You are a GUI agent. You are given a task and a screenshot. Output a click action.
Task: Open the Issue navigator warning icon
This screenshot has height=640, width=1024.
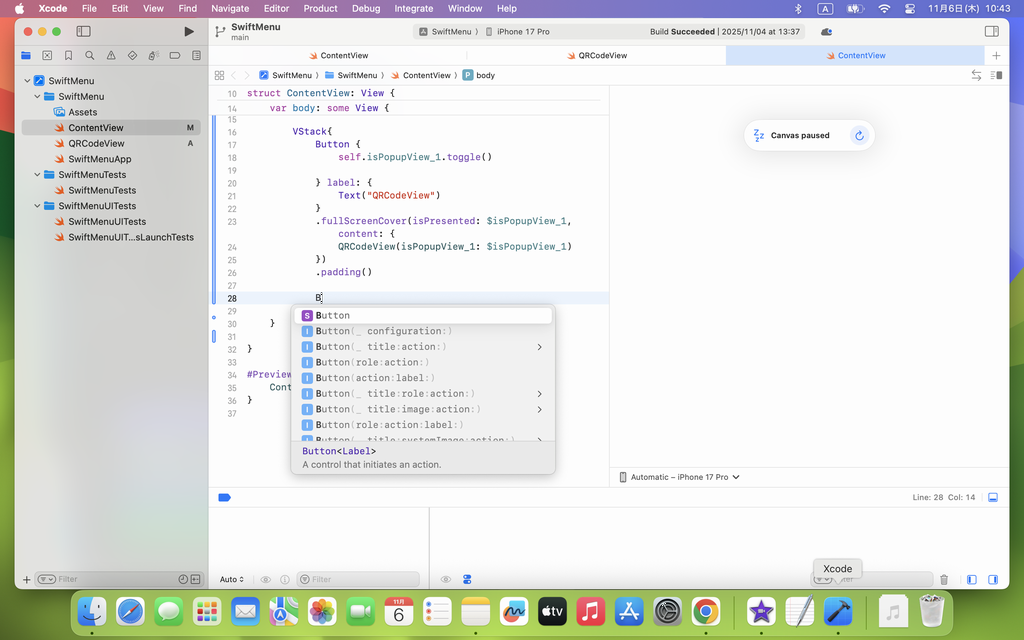pyautogui.click(x=111, y=56)
